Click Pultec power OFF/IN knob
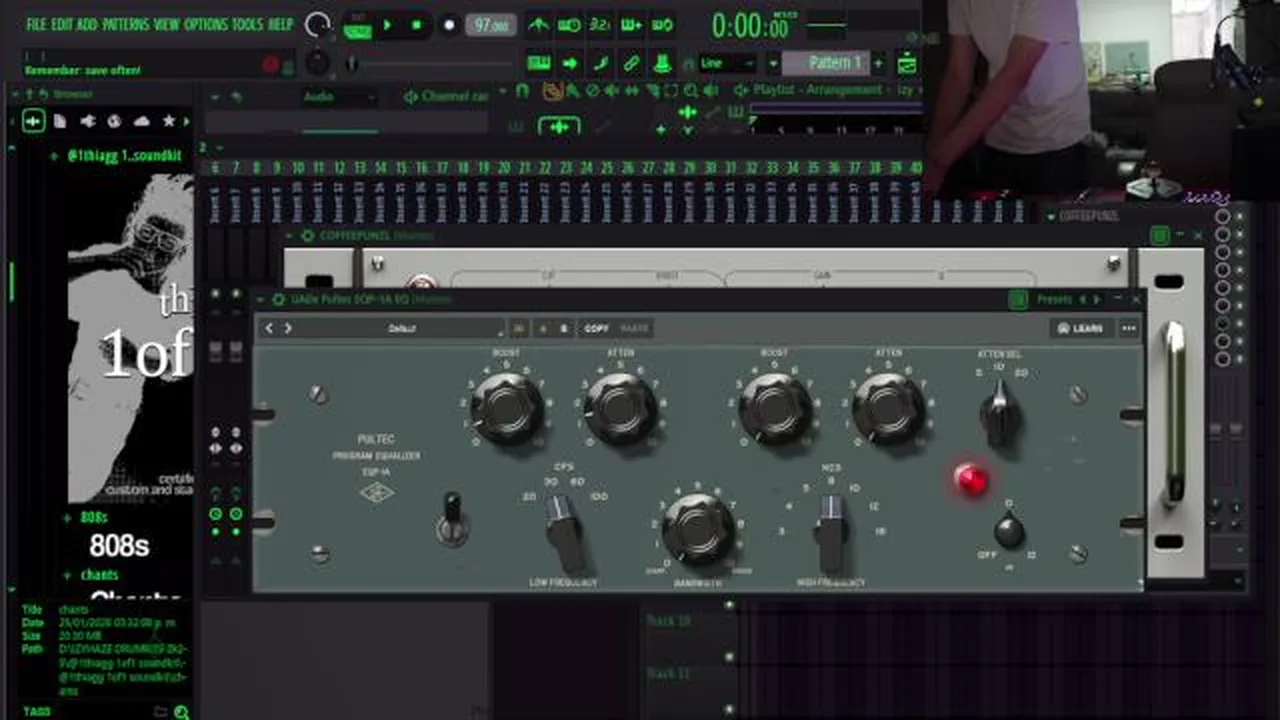Viewport: 1280px width, 720px height. click(x=1009, y=531)
